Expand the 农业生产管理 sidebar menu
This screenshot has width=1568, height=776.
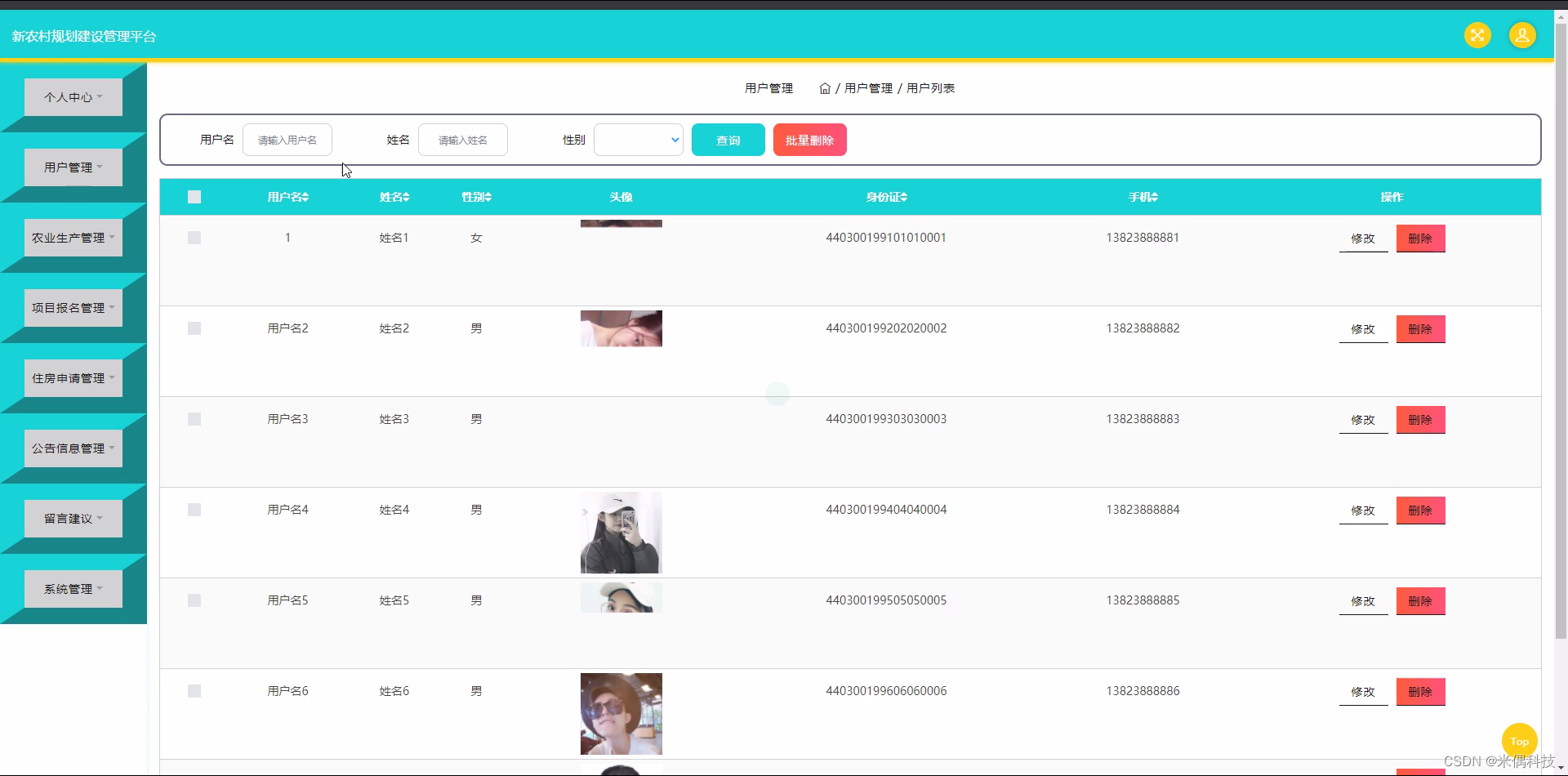click(x=73, y=238)
